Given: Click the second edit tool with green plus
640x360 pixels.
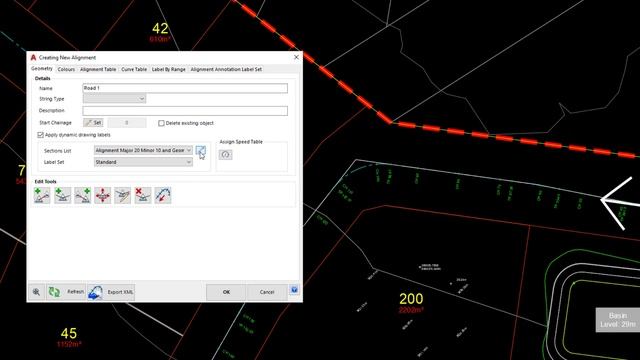Looking at the screenshot, I should (x=62, y=196).
